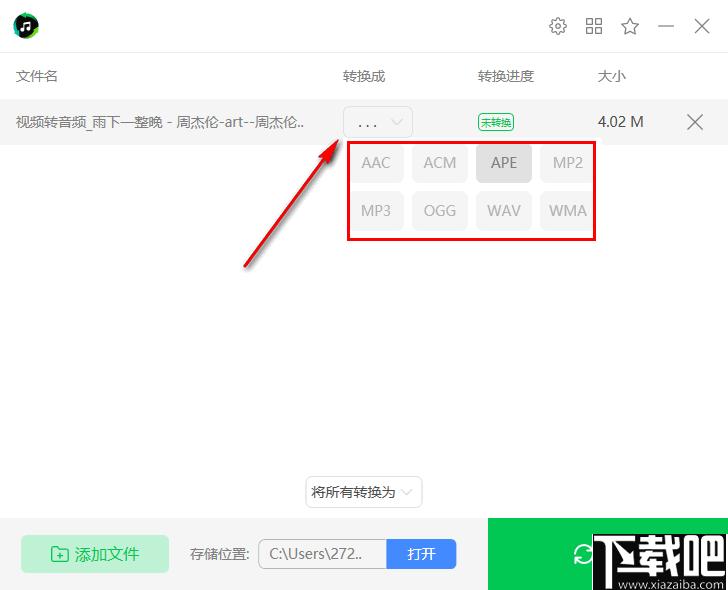
Task: Open the row's format dropdown showing dots
Action: coord(378,122)
